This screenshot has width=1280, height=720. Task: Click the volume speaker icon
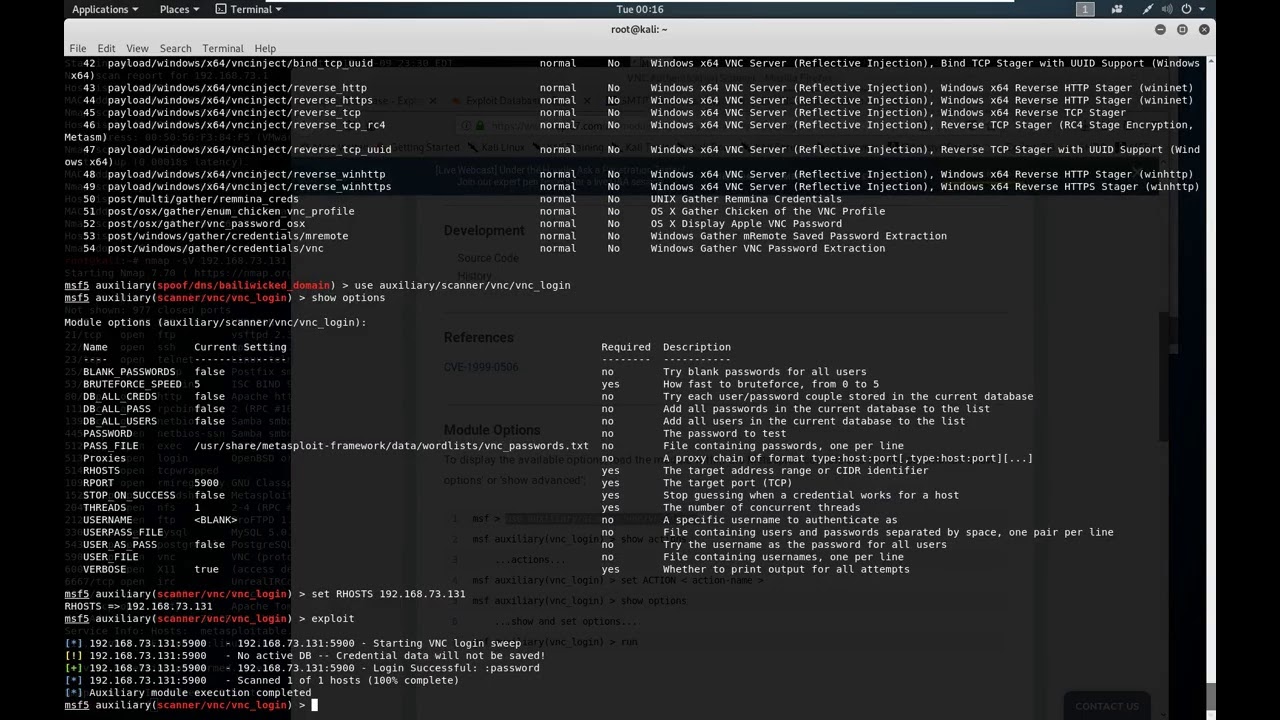click(x=1167, y=9)
